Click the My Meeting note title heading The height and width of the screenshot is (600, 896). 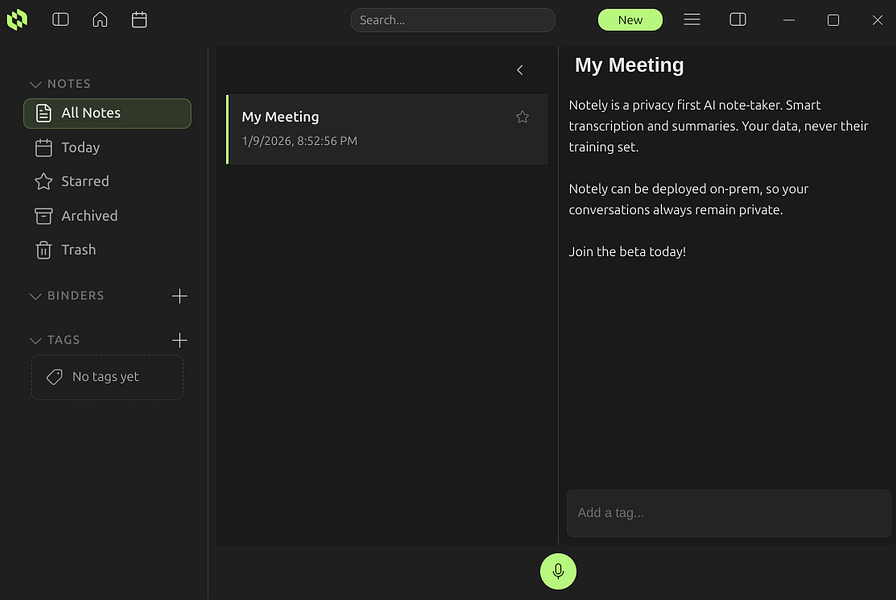pyautogui.click(x=629, y=65)
